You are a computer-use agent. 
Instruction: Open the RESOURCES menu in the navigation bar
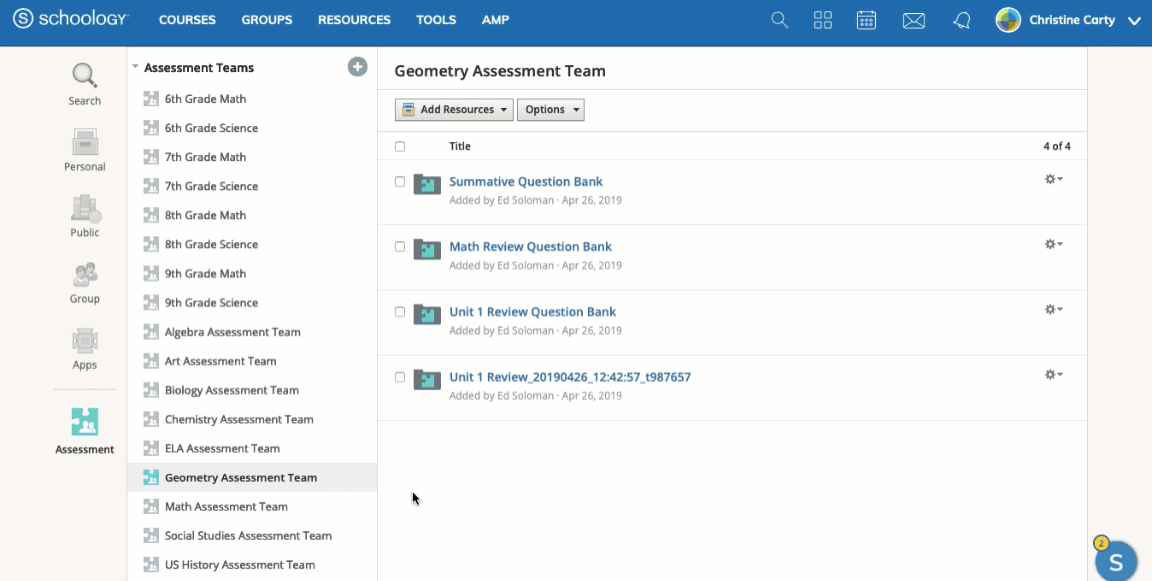tap(354, 19)
